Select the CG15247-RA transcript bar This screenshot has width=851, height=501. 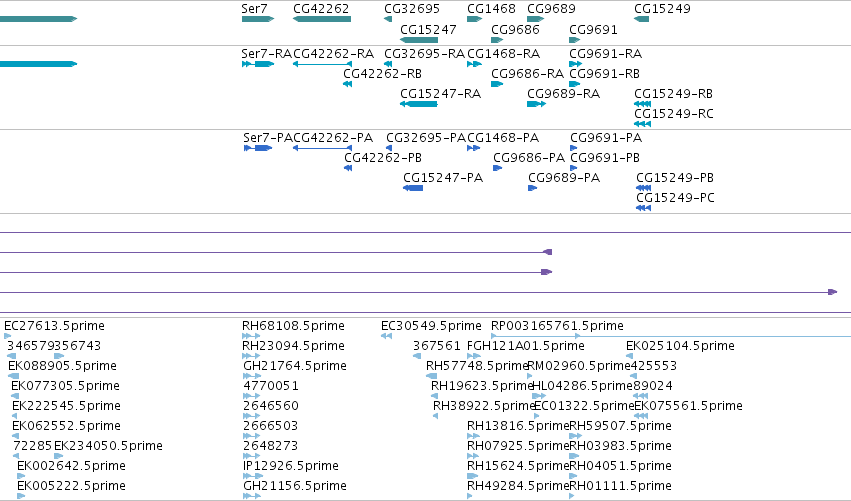[x=418, y=104]
